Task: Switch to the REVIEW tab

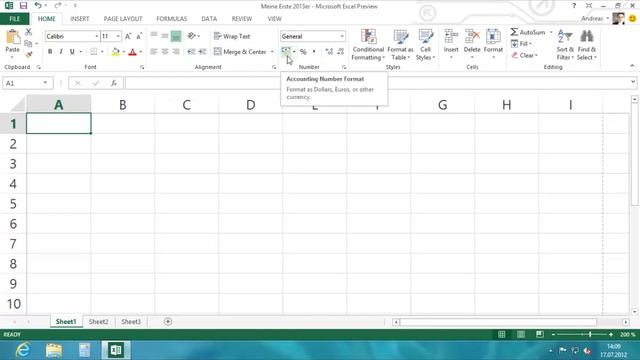Action: [242, 19]
